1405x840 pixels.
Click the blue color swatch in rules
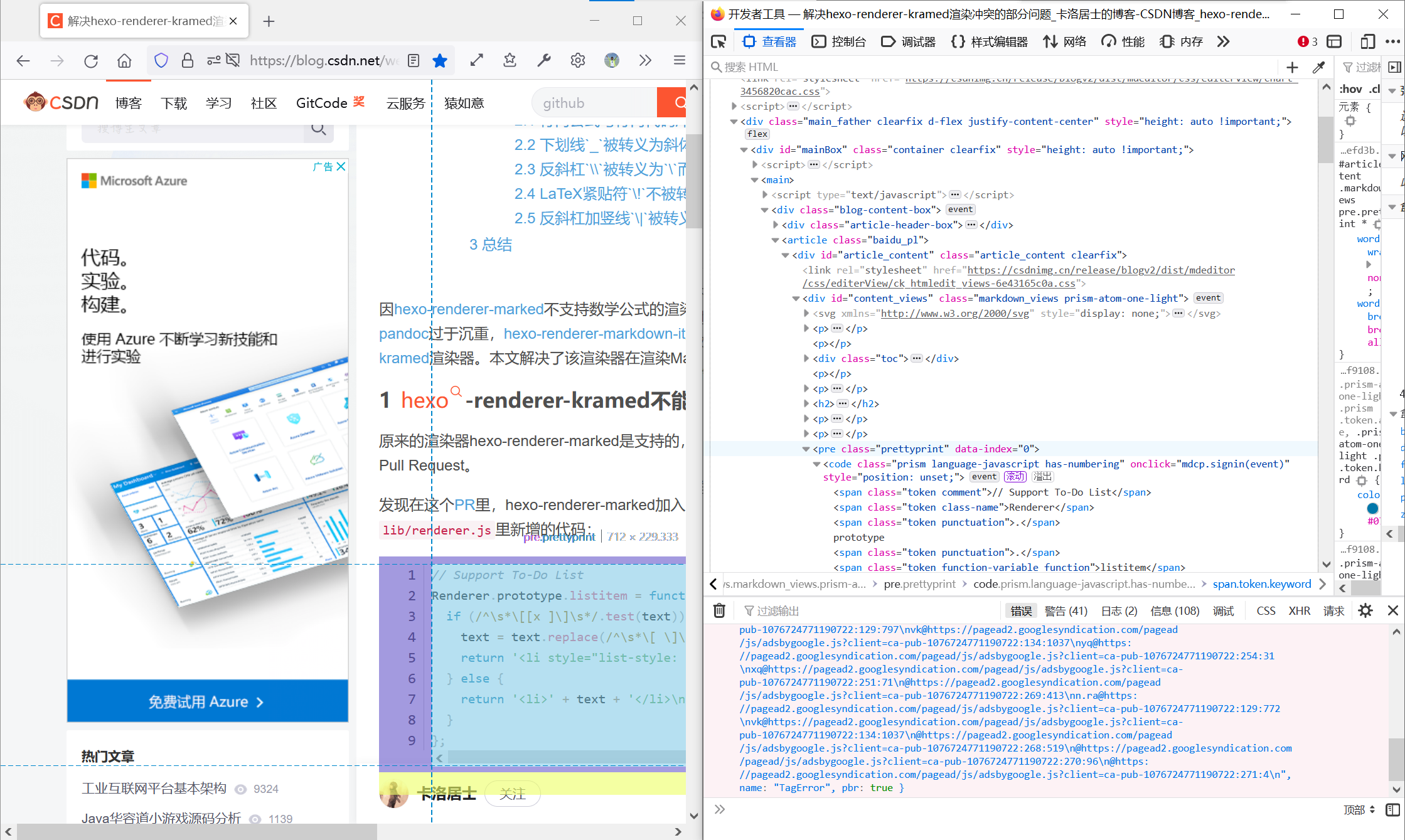(1372, 508)
